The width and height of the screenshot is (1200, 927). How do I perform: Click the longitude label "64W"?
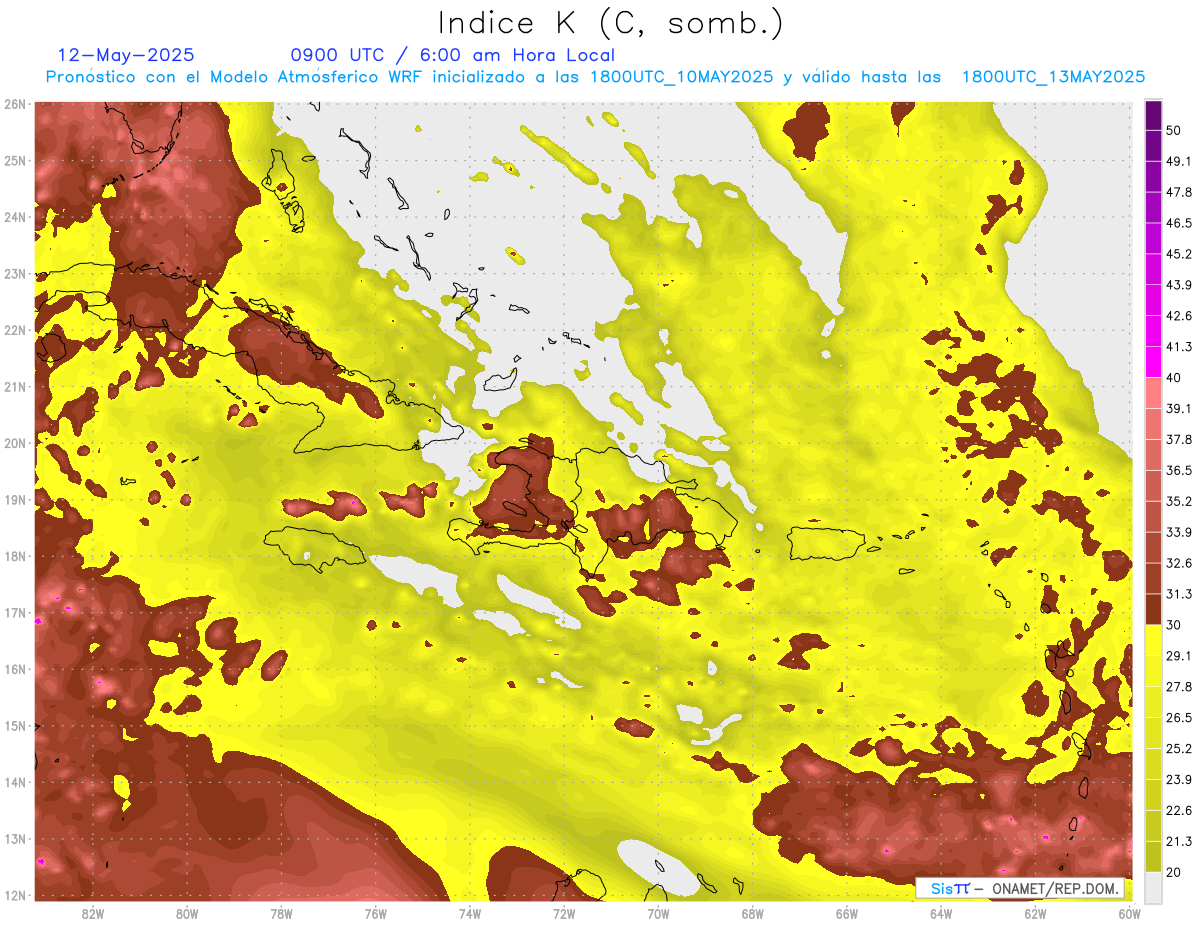click(x=940, y=913)
